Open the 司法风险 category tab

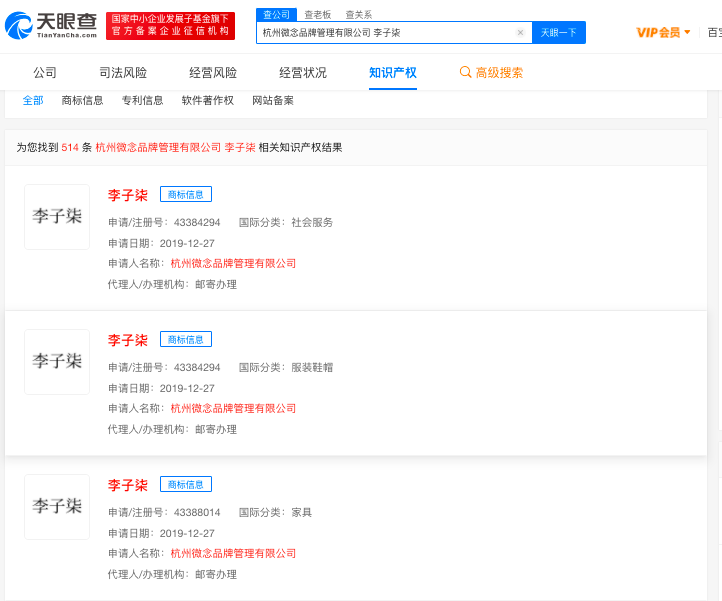click(x=123, y=72)
